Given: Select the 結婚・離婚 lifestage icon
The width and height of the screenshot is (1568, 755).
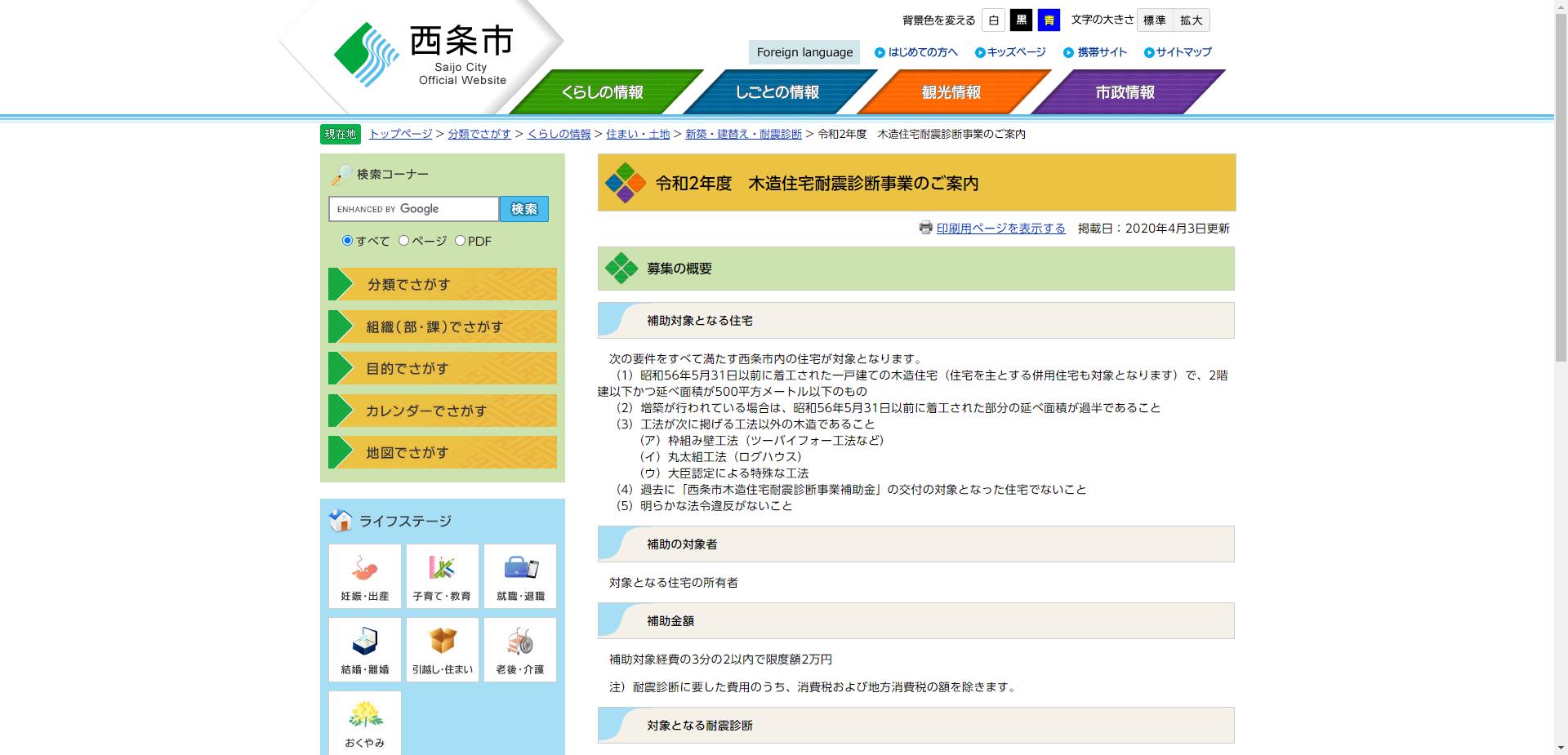Looking at the screenshot, I should [364, 649].
